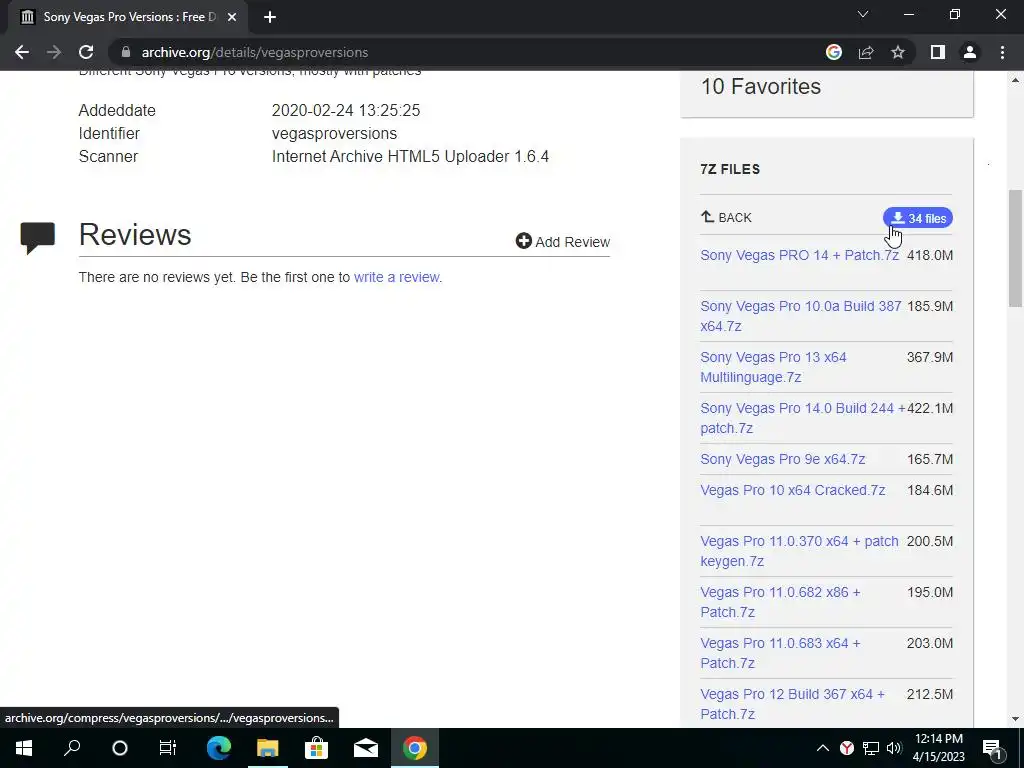Open the Chrome three-dot menu

(x=1002, y=52)
